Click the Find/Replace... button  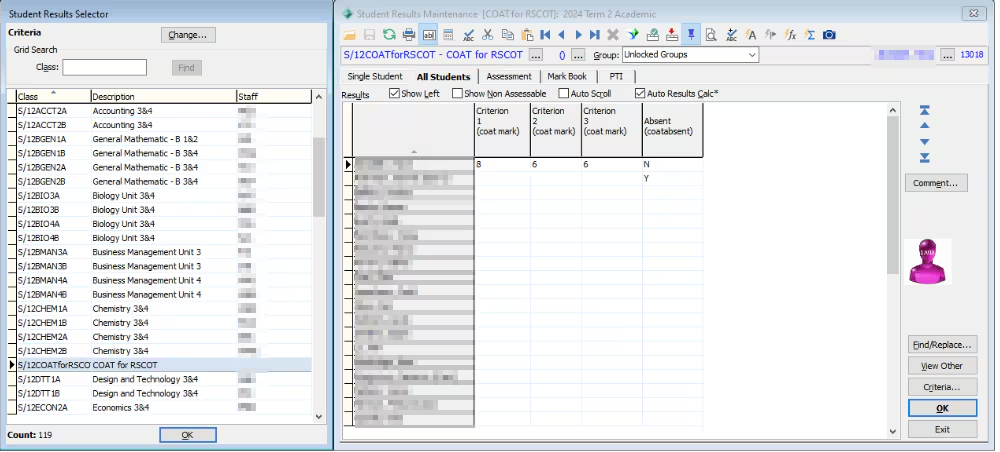943,345
